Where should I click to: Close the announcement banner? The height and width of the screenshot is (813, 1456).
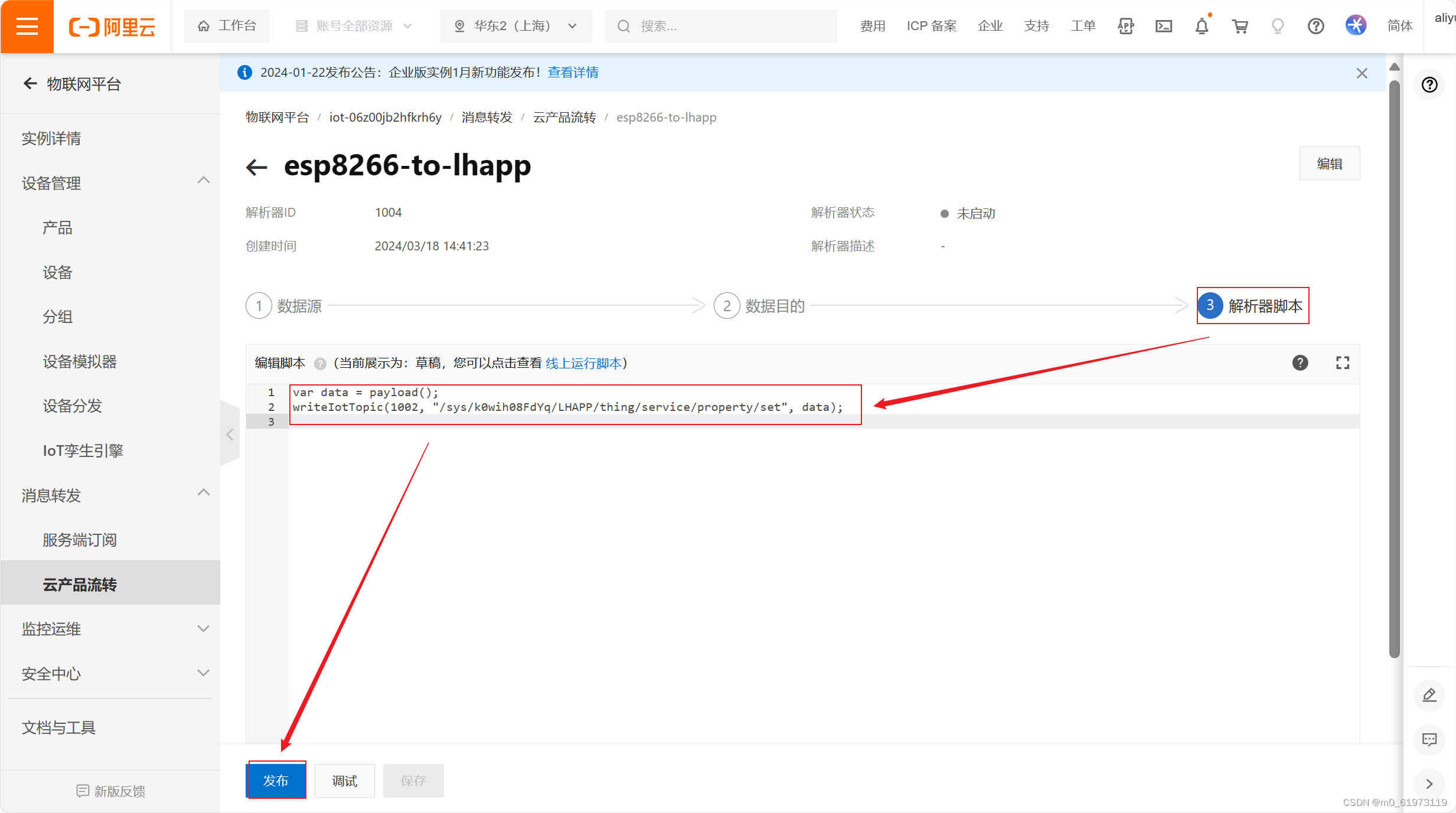[1362, 73]
